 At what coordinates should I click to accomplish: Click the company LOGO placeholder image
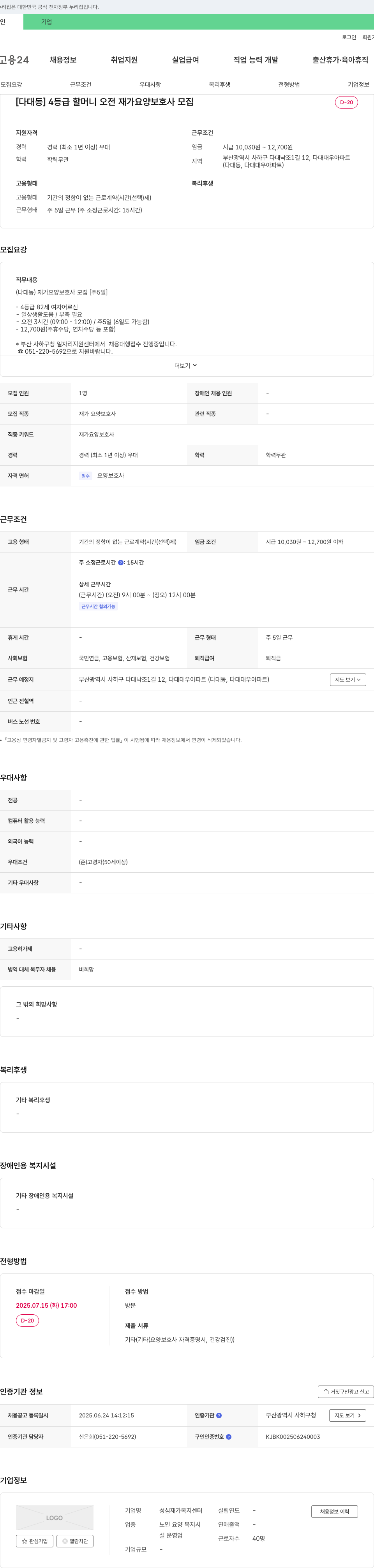55,1517
